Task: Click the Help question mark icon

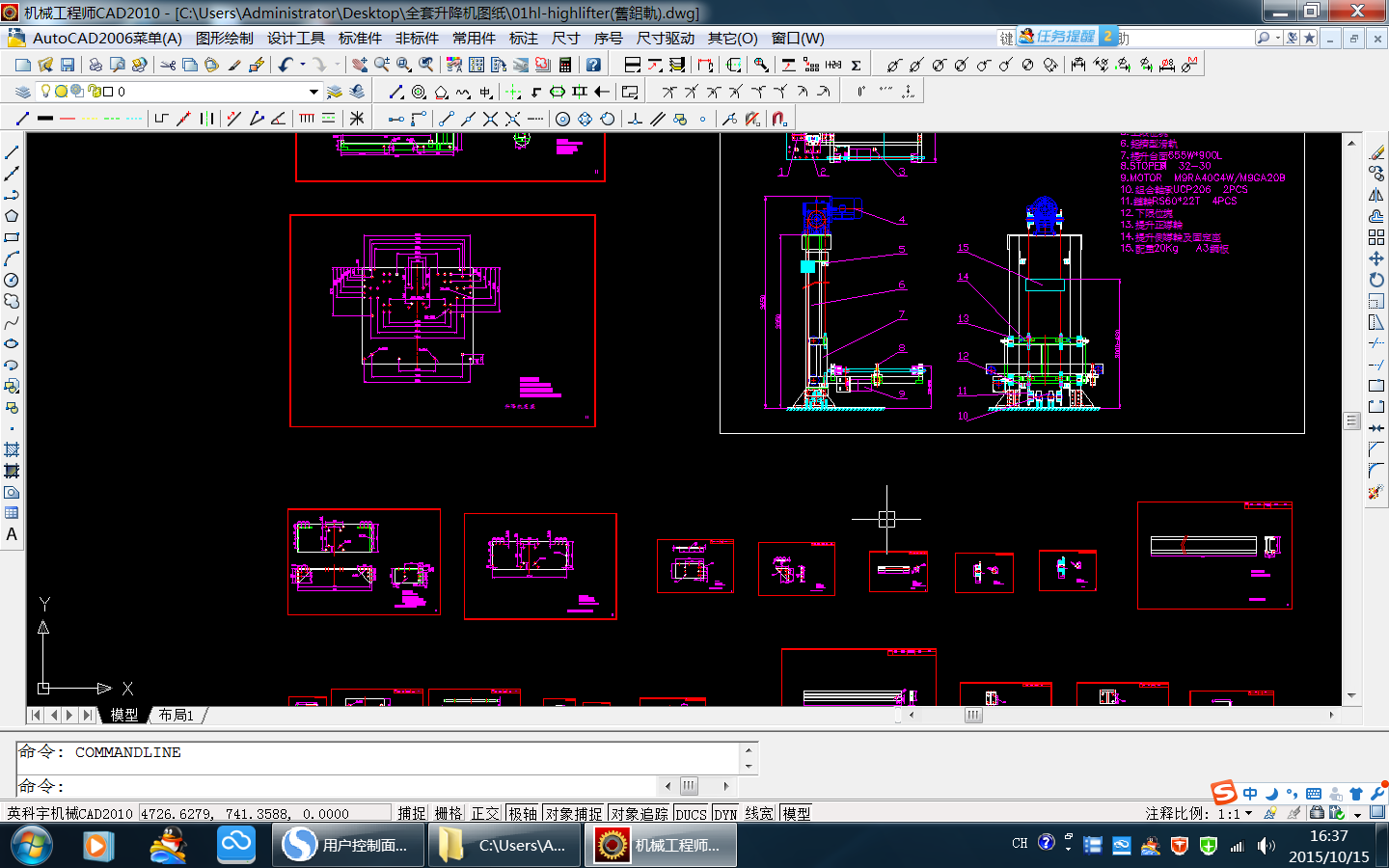Action: pyautogui.click(x=593, y=65)
